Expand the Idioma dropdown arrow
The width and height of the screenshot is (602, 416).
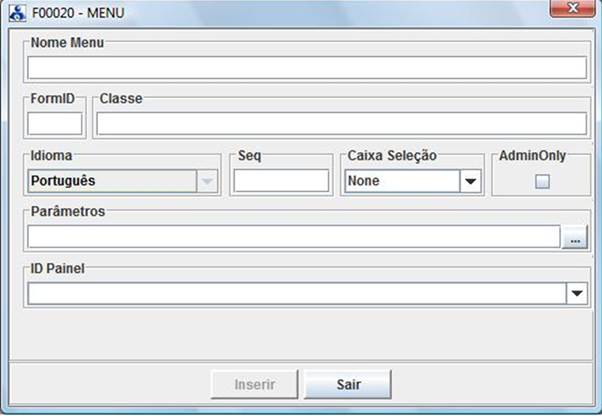pyautogui.click(x=206, y=181)
